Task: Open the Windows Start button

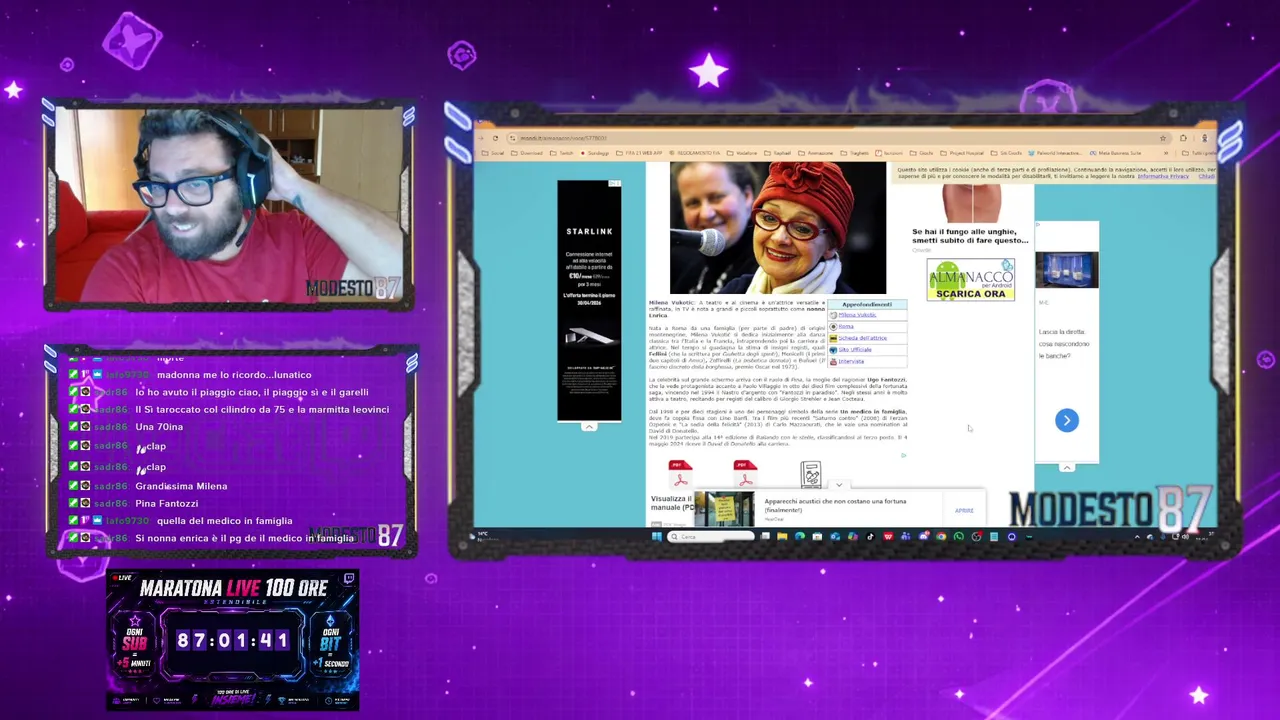Action: coord(657,536)
